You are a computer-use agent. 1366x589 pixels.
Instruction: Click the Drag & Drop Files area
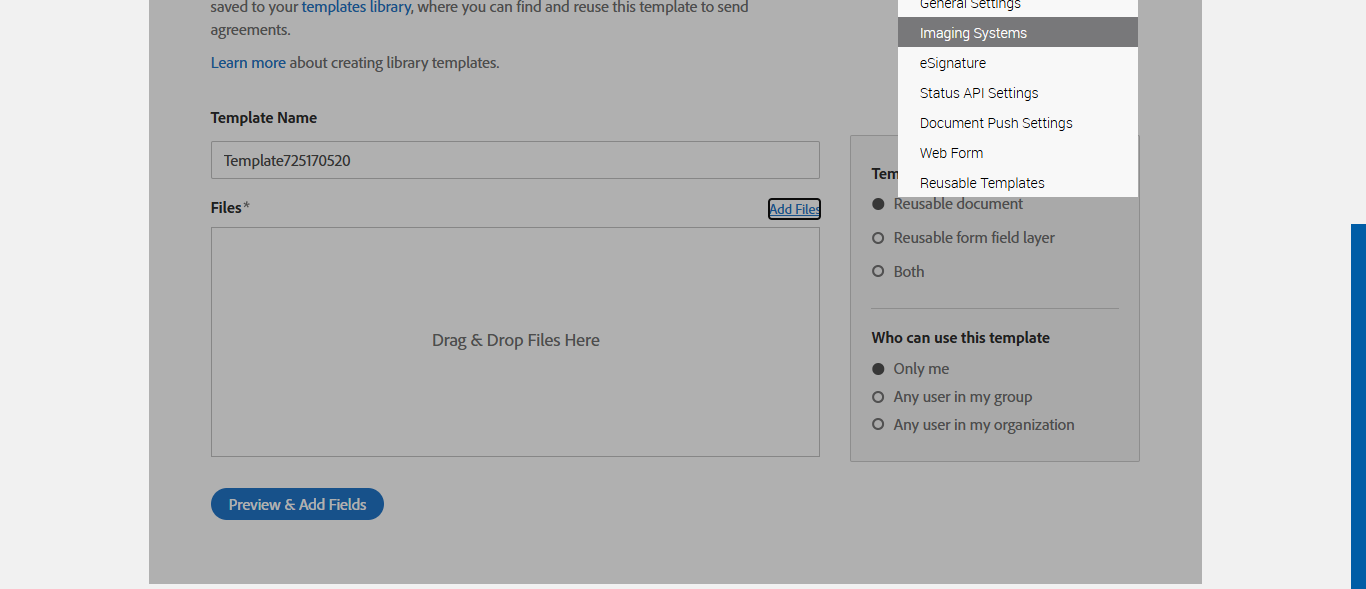point(515,341)
